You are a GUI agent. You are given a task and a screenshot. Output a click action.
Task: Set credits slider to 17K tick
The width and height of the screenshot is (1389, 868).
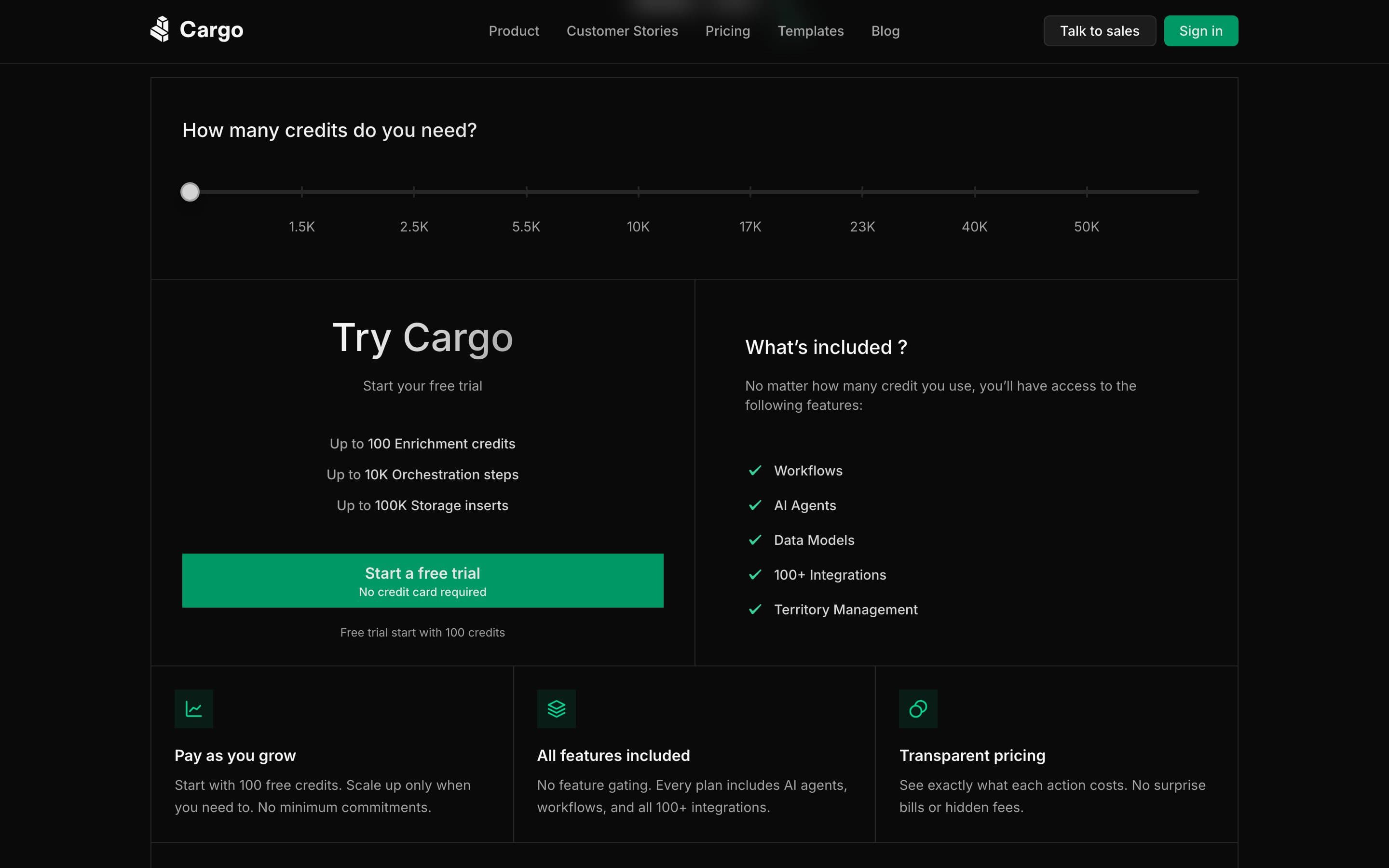tap(750, 192)
